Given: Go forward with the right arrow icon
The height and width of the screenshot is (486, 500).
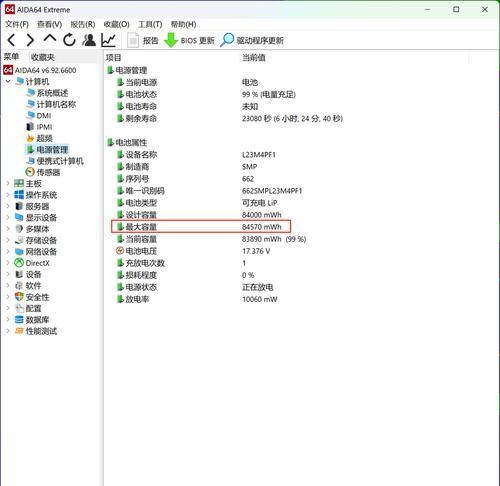Looking at the screenshot, I should 30,40.
